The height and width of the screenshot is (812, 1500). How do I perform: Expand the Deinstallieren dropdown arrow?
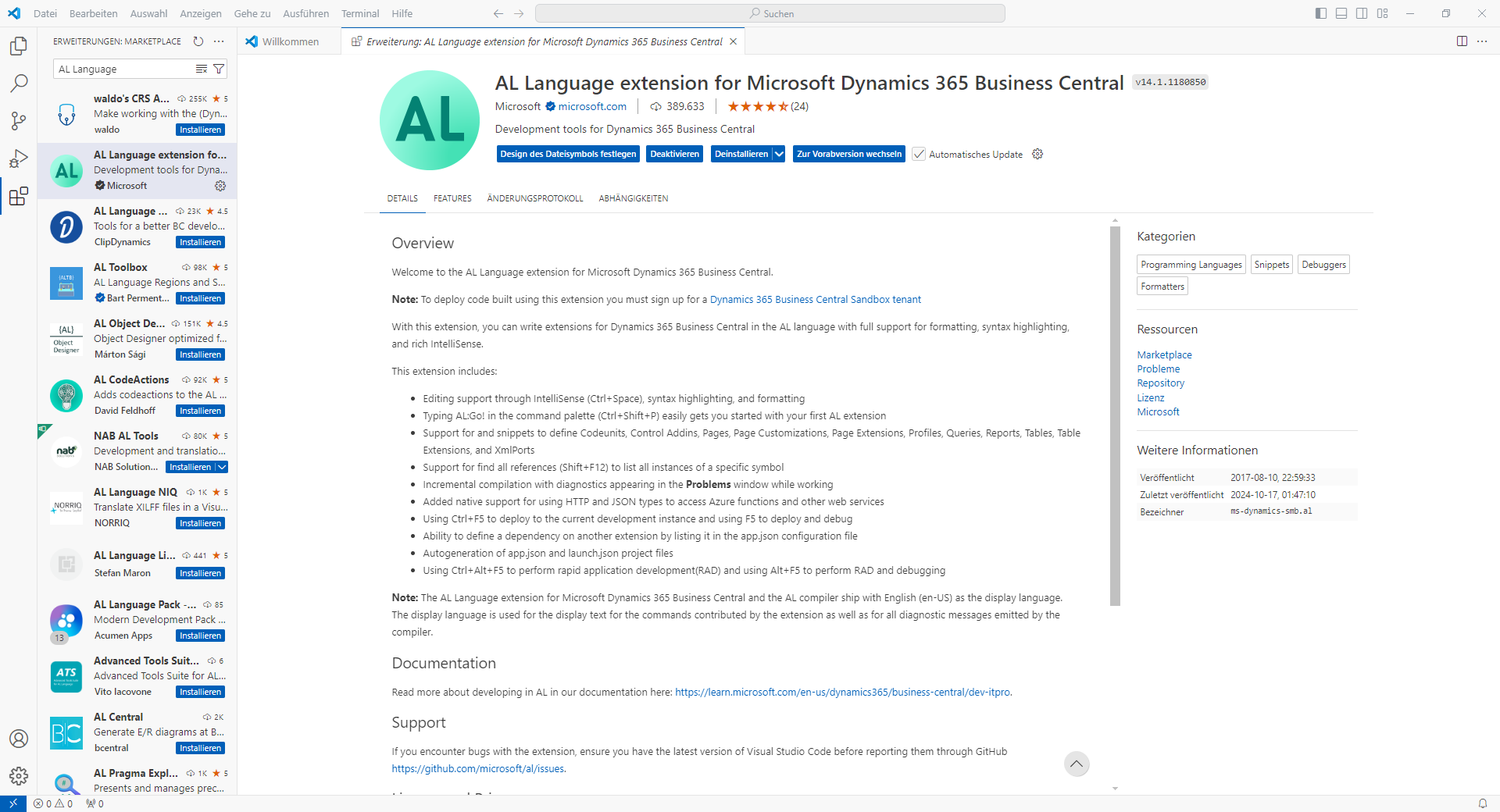coord(779,154)
